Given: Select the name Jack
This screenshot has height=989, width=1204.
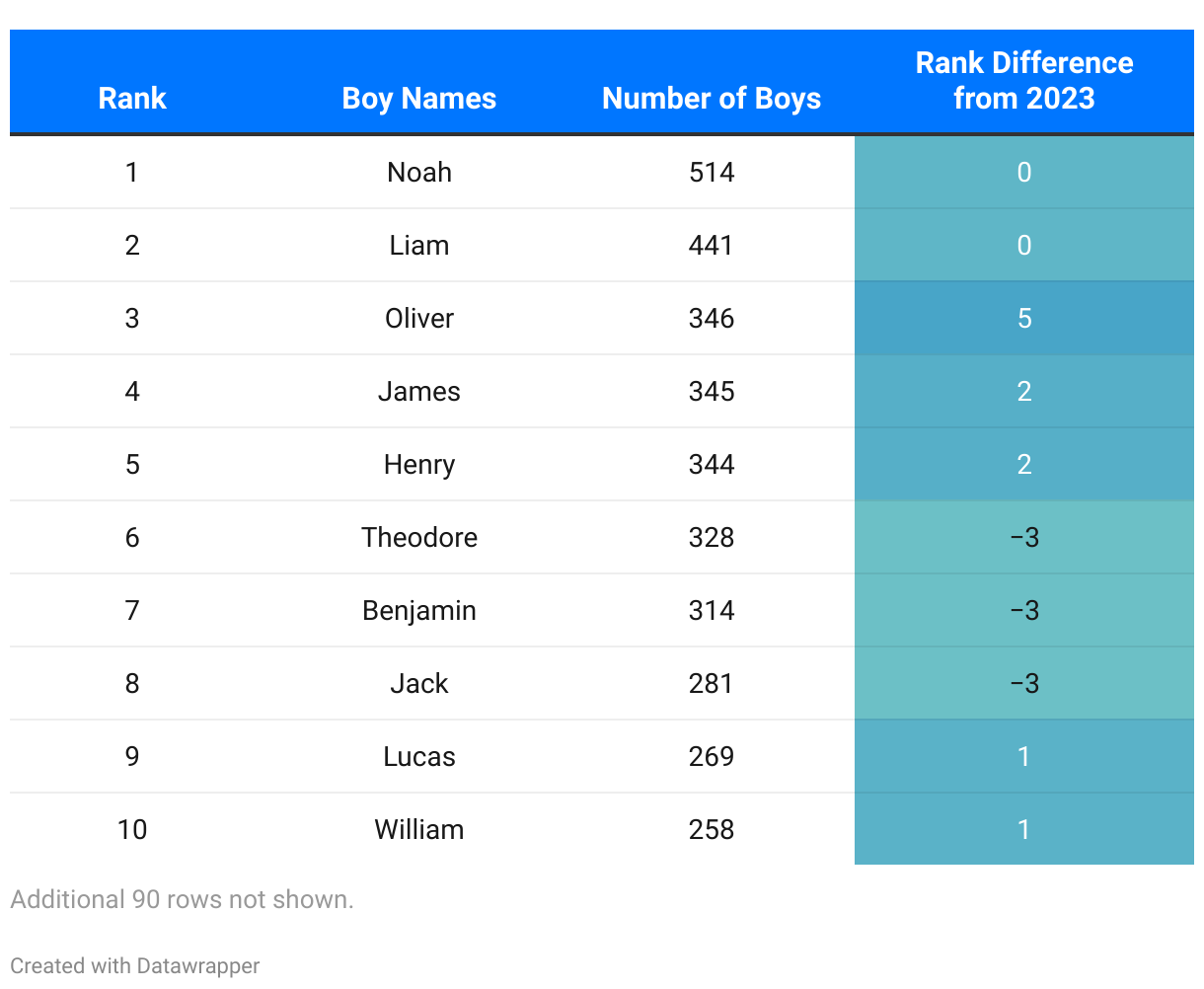Looking at the screenshot, I should click(419, 684).
